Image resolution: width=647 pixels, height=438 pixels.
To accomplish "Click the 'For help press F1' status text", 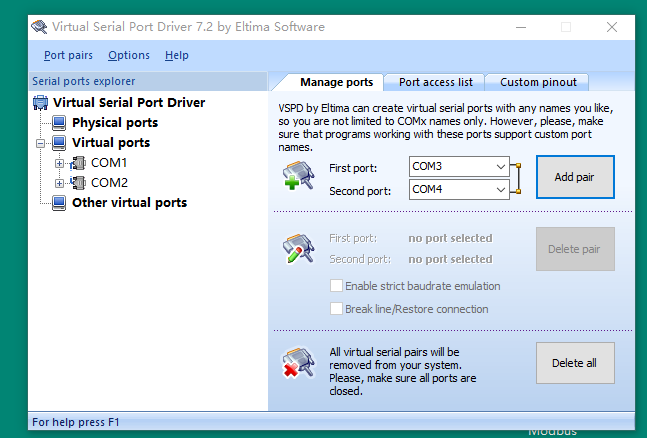I will coord(76,422).
